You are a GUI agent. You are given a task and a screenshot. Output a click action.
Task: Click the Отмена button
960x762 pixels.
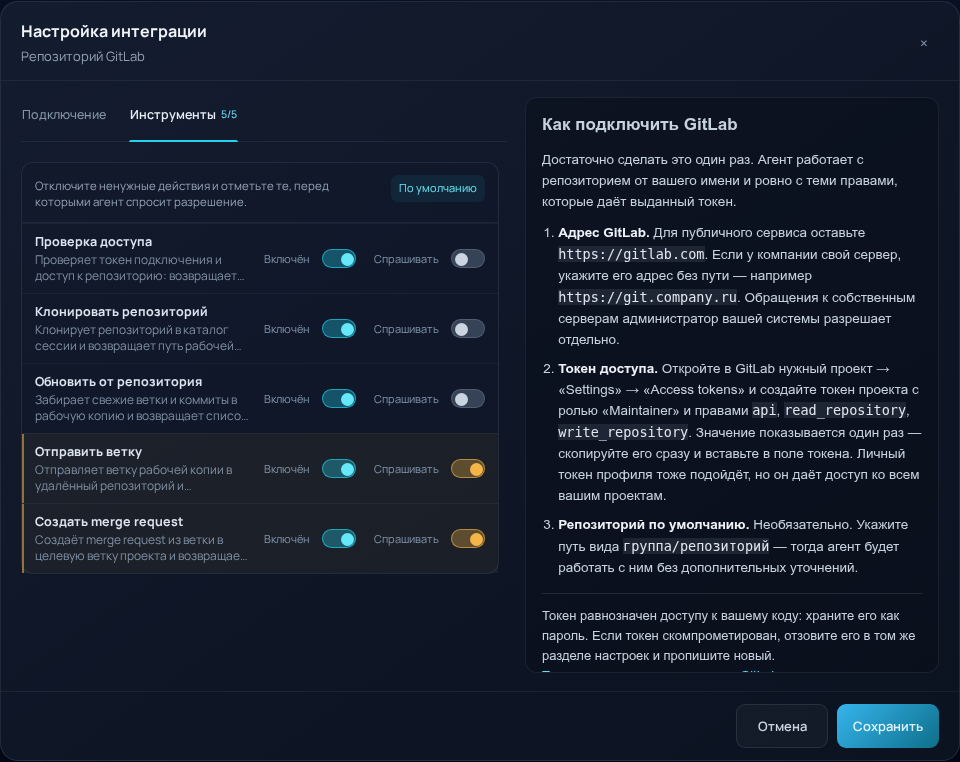782,727
